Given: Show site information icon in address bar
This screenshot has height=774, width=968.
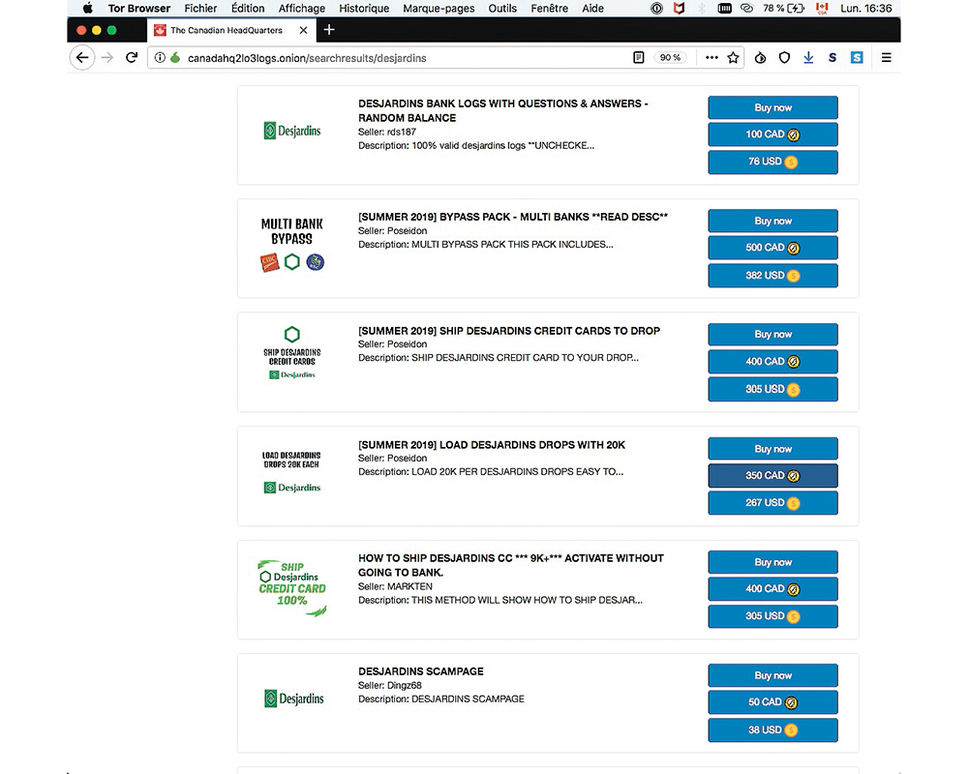Looking at the screenshot, I should [x=160, y=57].
